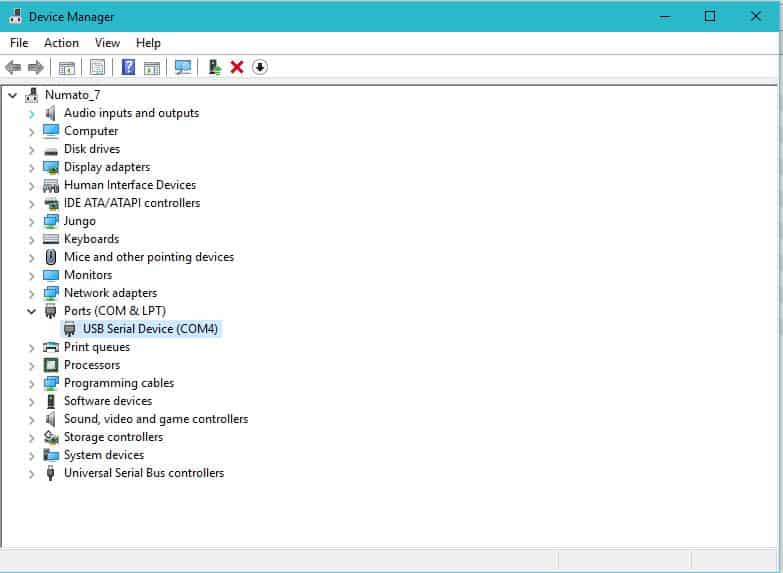
Task: Click the Keyboards icon
Action: 51,239
